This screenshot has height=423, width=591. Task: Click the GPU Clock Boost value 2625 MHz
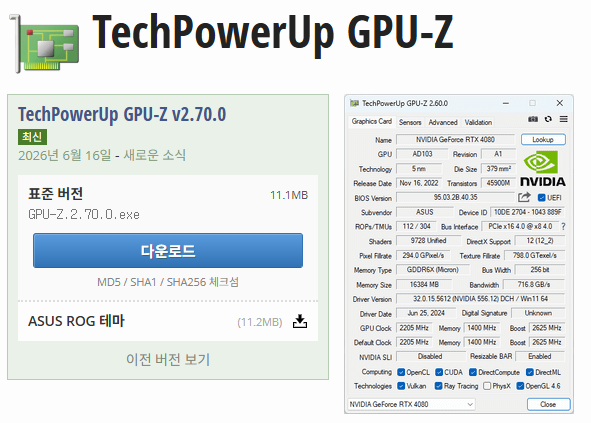click(x=547, y=328)
